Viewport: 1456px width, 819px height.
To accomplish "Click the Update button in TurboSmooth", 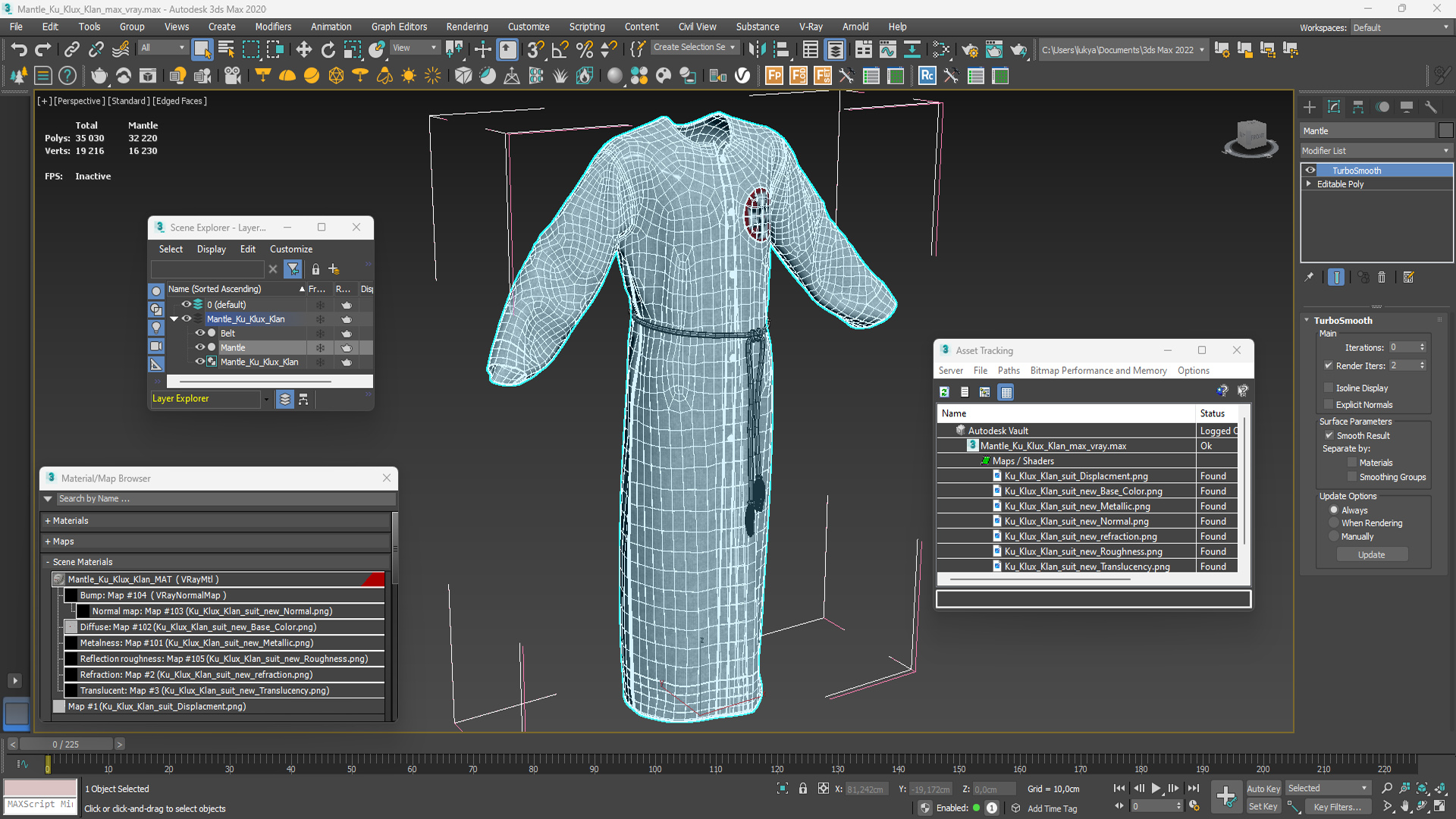I will click(x=1371, y=555).
